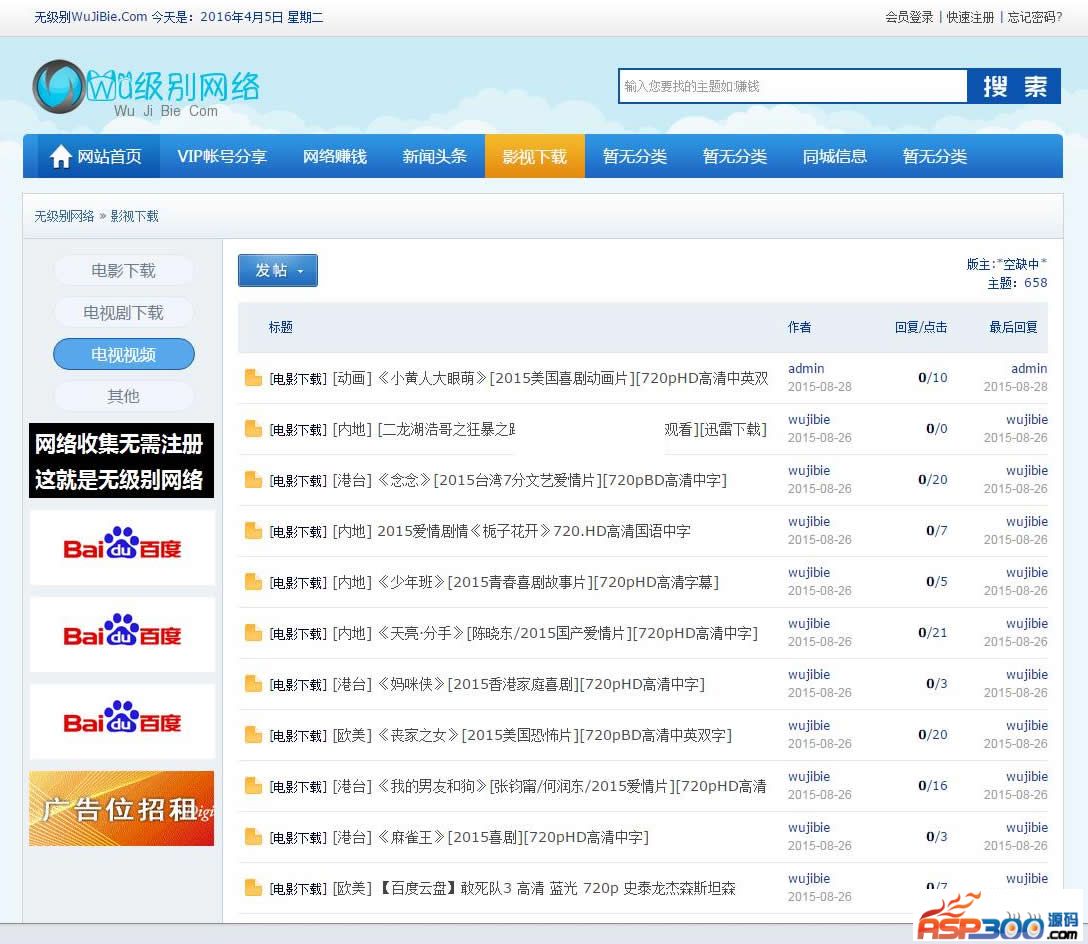Click the home icon in navigation bar
This screenshot has width=1088, height=944.
(x=61, y=157)
